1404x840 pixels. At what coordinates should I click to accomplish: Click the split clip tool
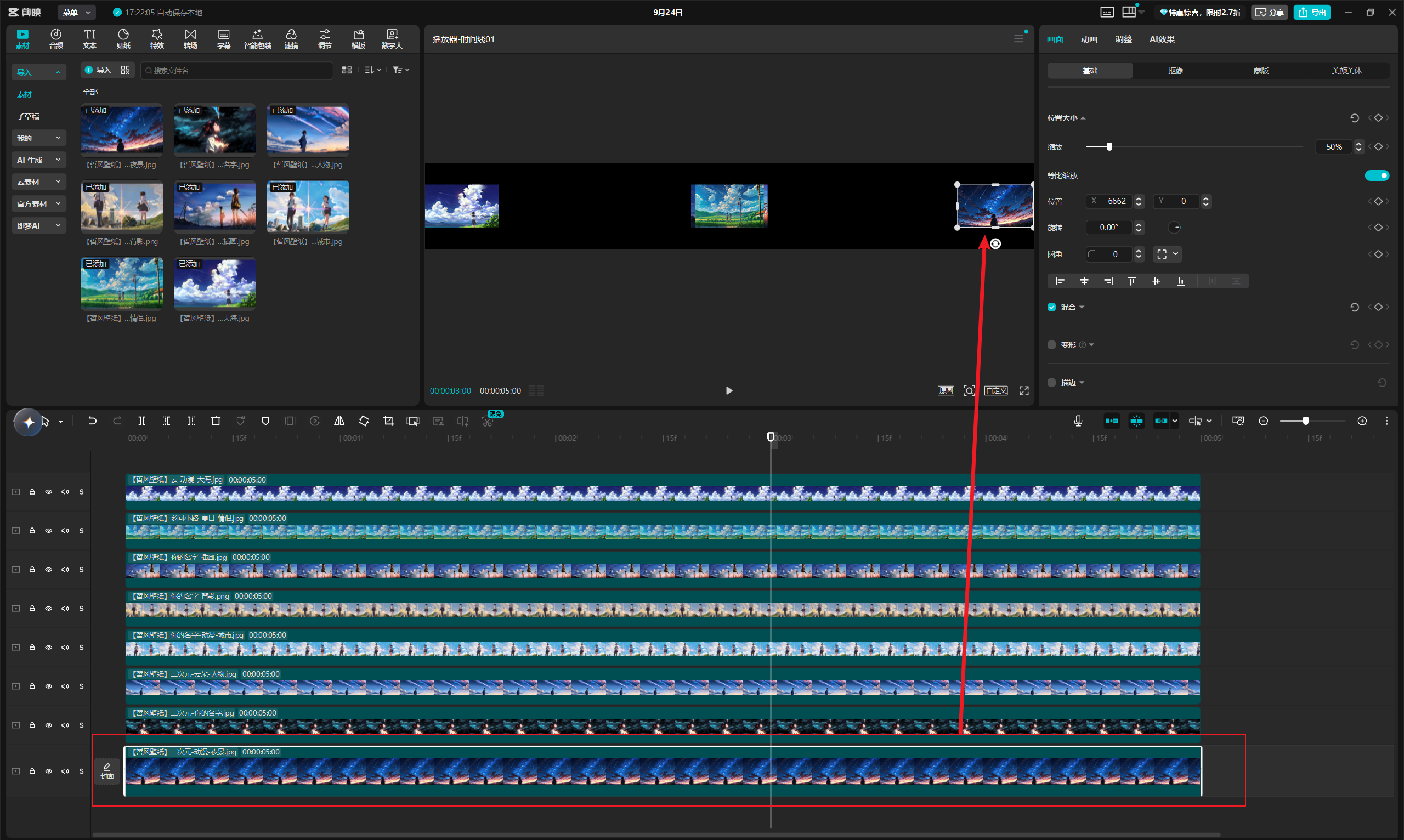click(x=142, y=421)
